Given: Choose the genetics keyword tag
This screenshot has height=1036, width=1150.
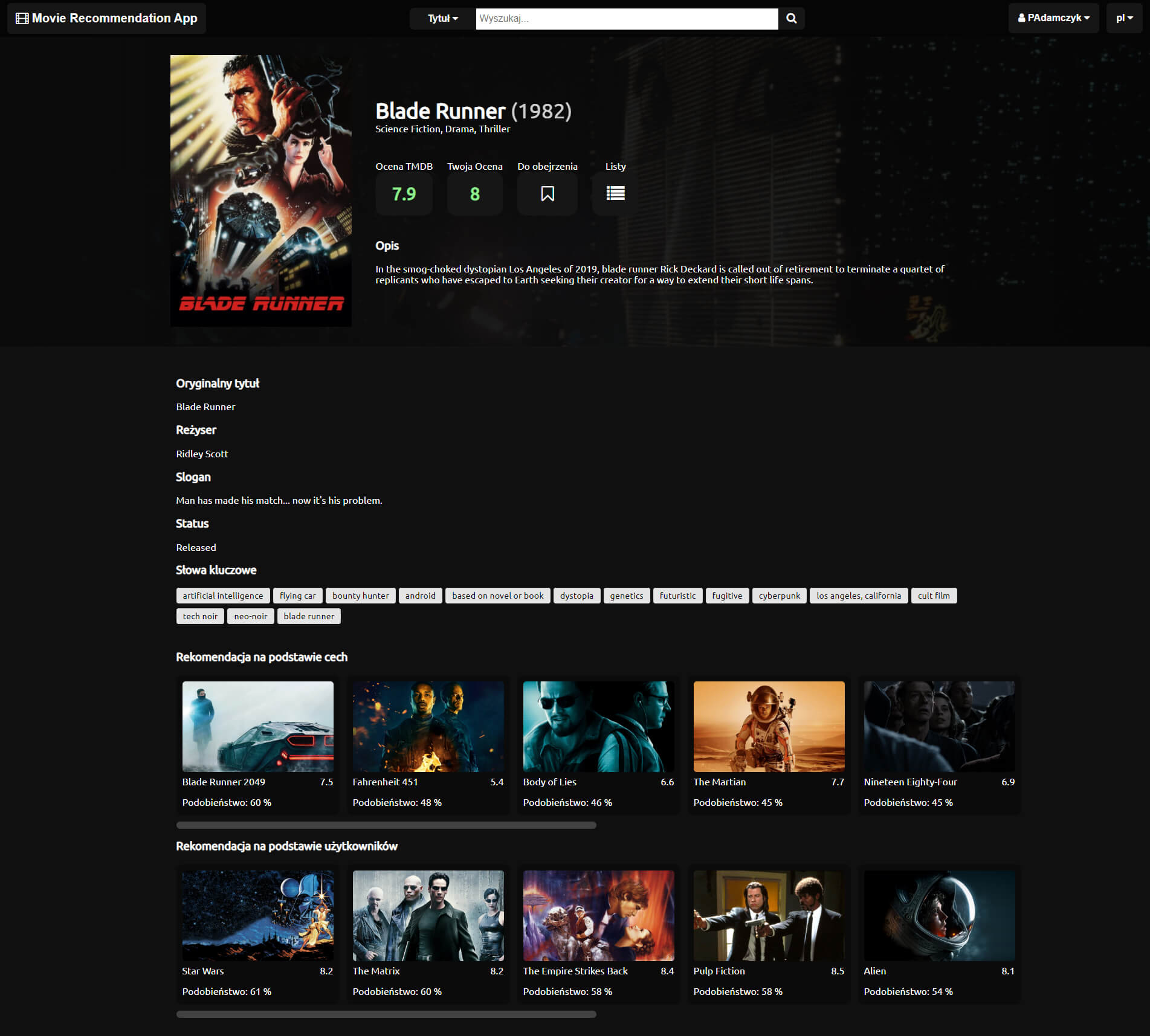Looking at the screenshot, I should [x=627, y=596].
